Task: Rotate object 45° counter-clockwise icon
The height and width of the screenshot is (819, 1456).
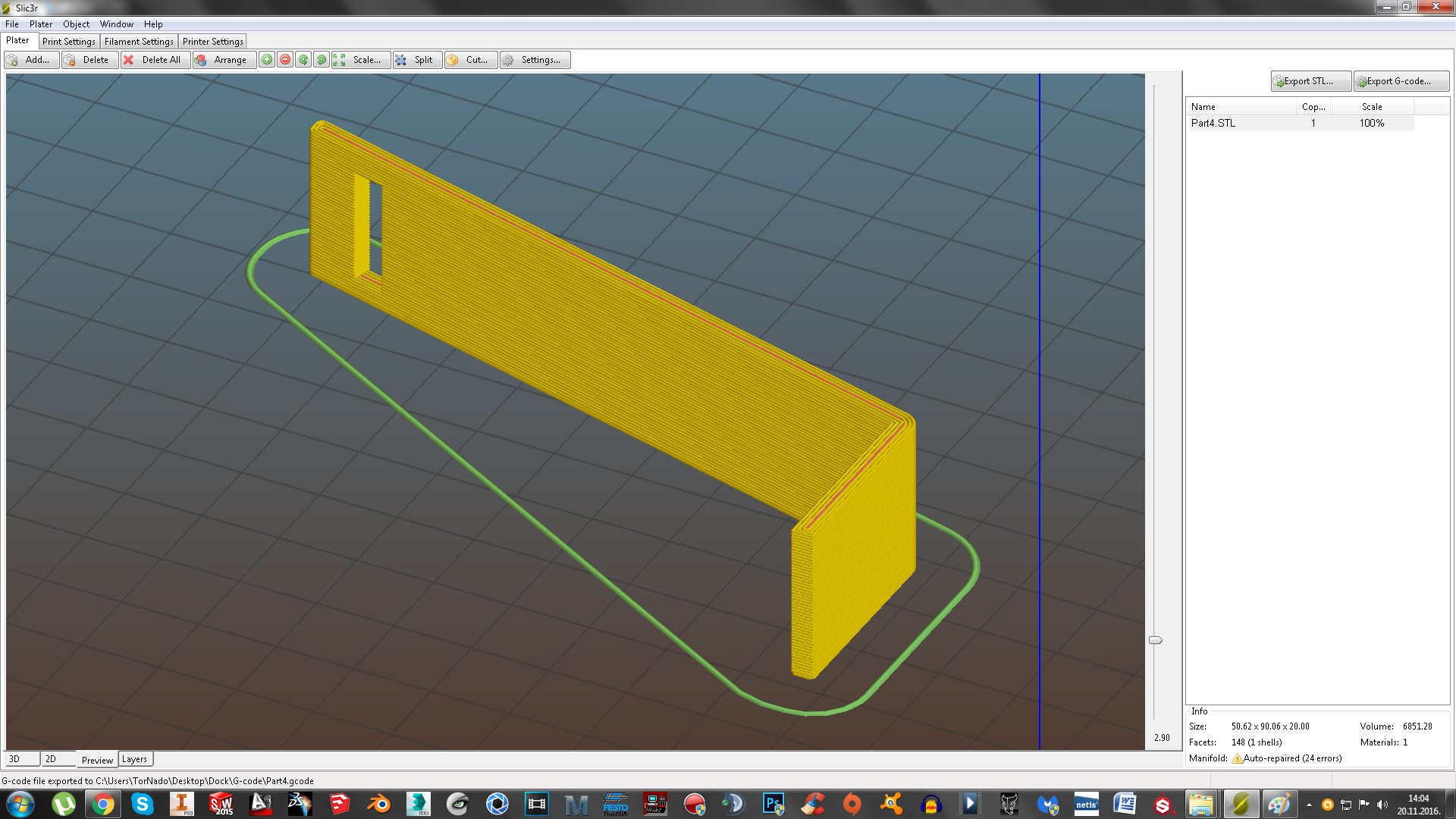Action: click(303, 60)
